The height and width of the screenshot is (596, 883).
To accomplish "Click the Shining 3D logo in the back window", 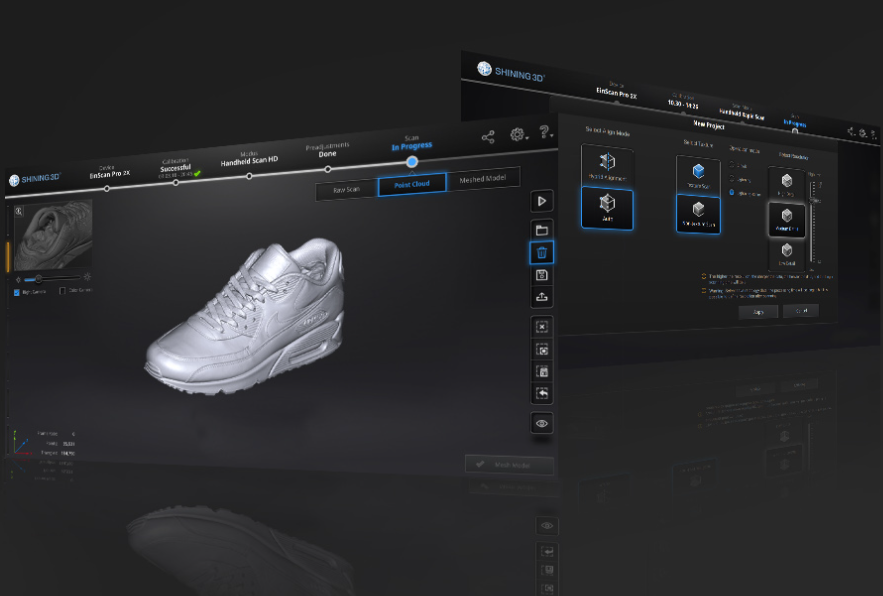I will [x=511, y=72].
